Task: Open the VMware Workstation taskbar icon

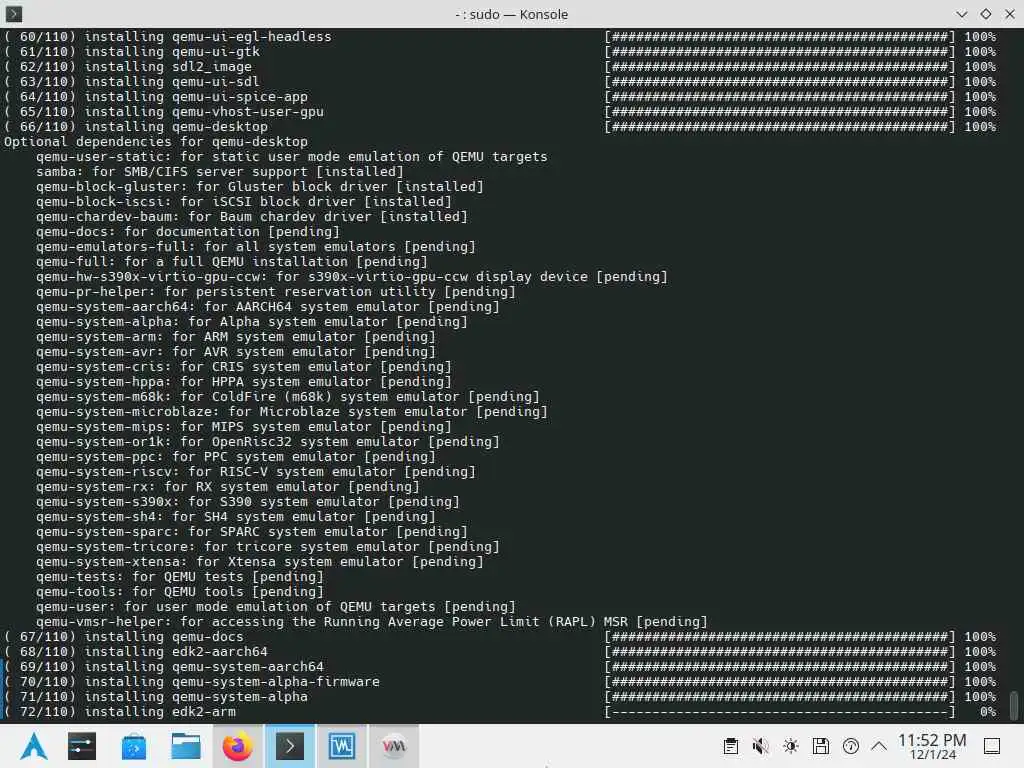Action: coord(342,746)
